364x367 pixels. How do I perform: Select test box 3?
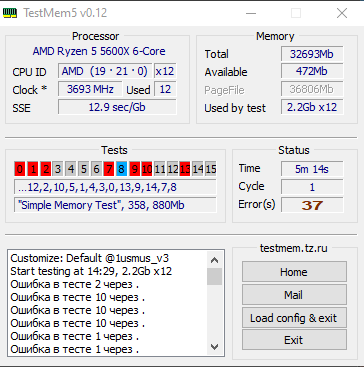click(58, 169)
